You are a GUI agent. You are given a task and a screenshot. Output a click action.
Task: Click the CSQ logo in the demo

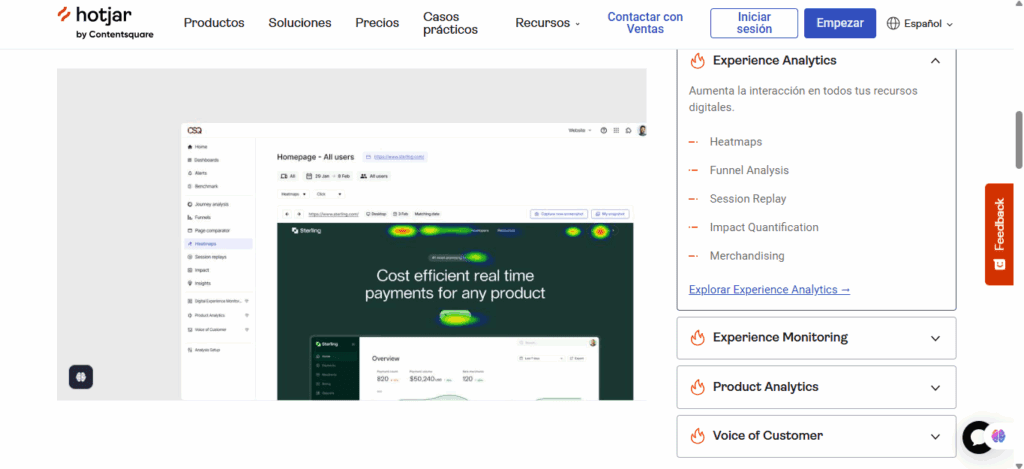pos(195,131)
